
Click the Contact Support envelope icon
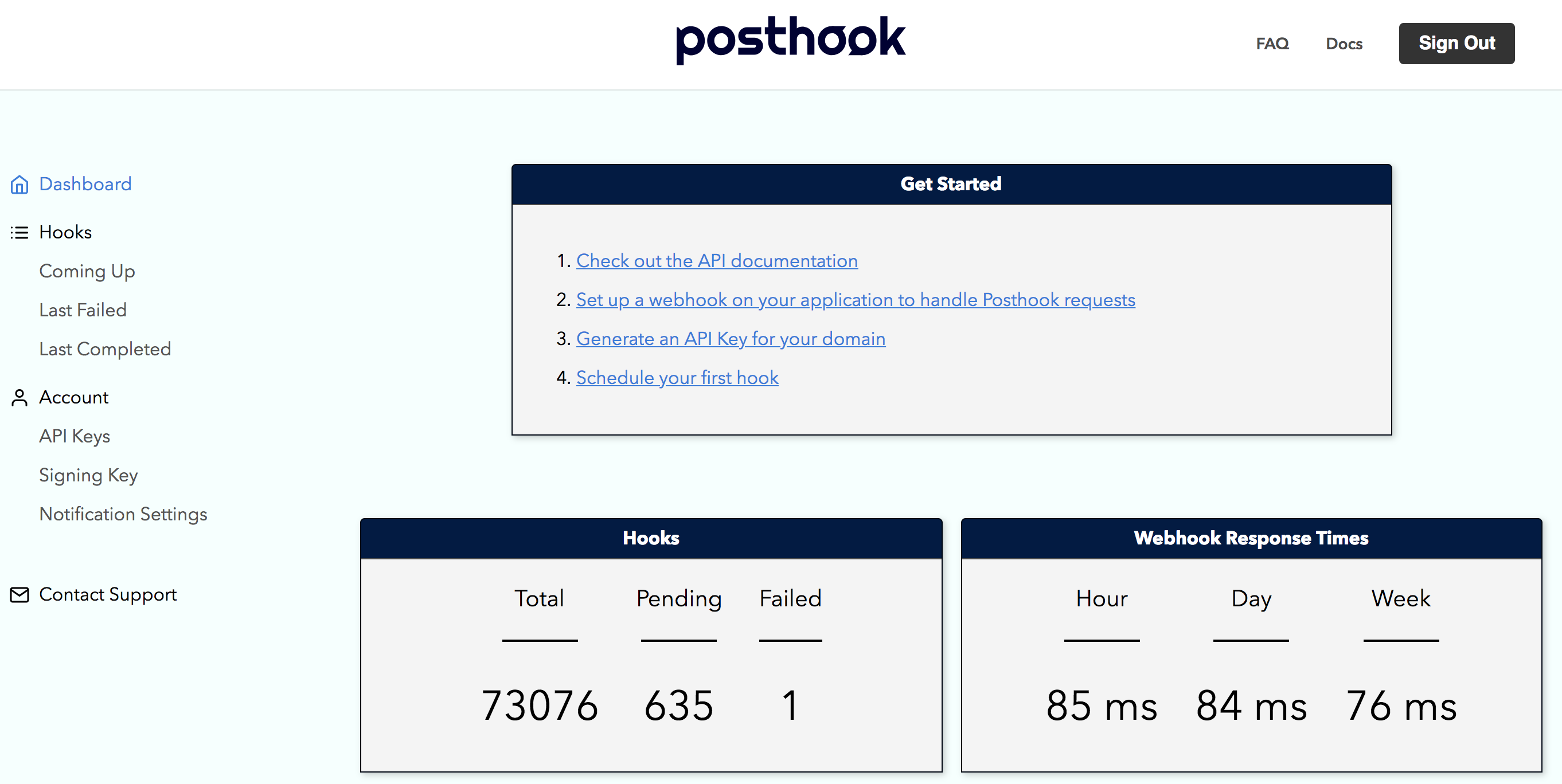(19, 595)
